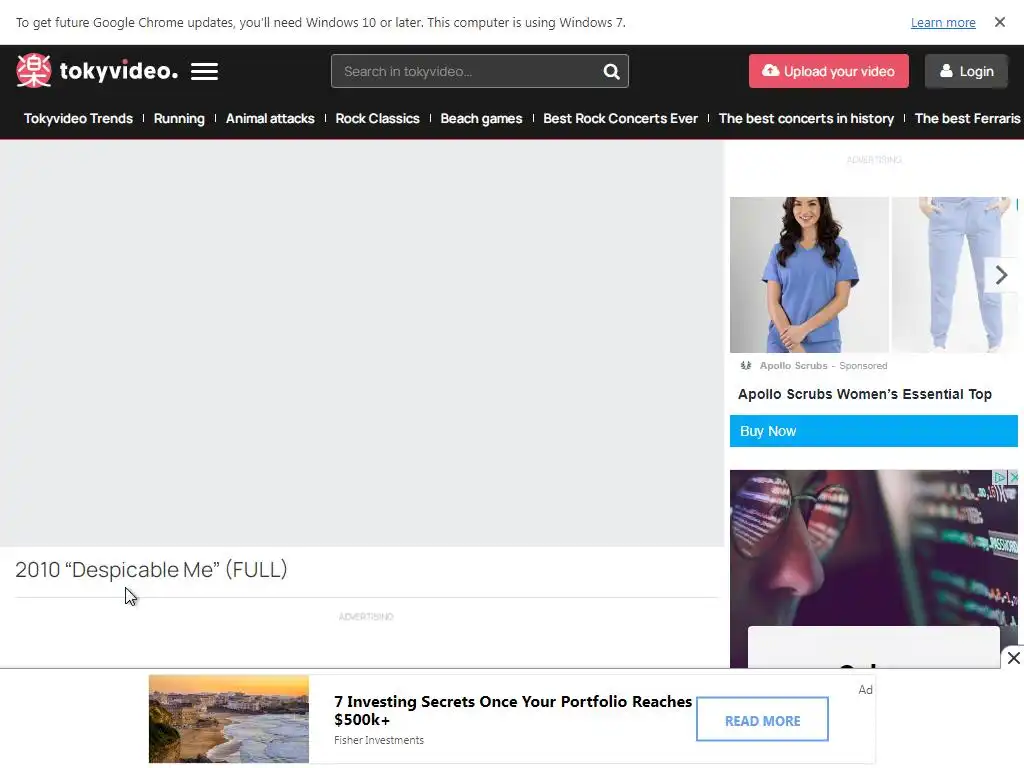
Task: Click the Buy Now button
Action: [x=873, y=431]
